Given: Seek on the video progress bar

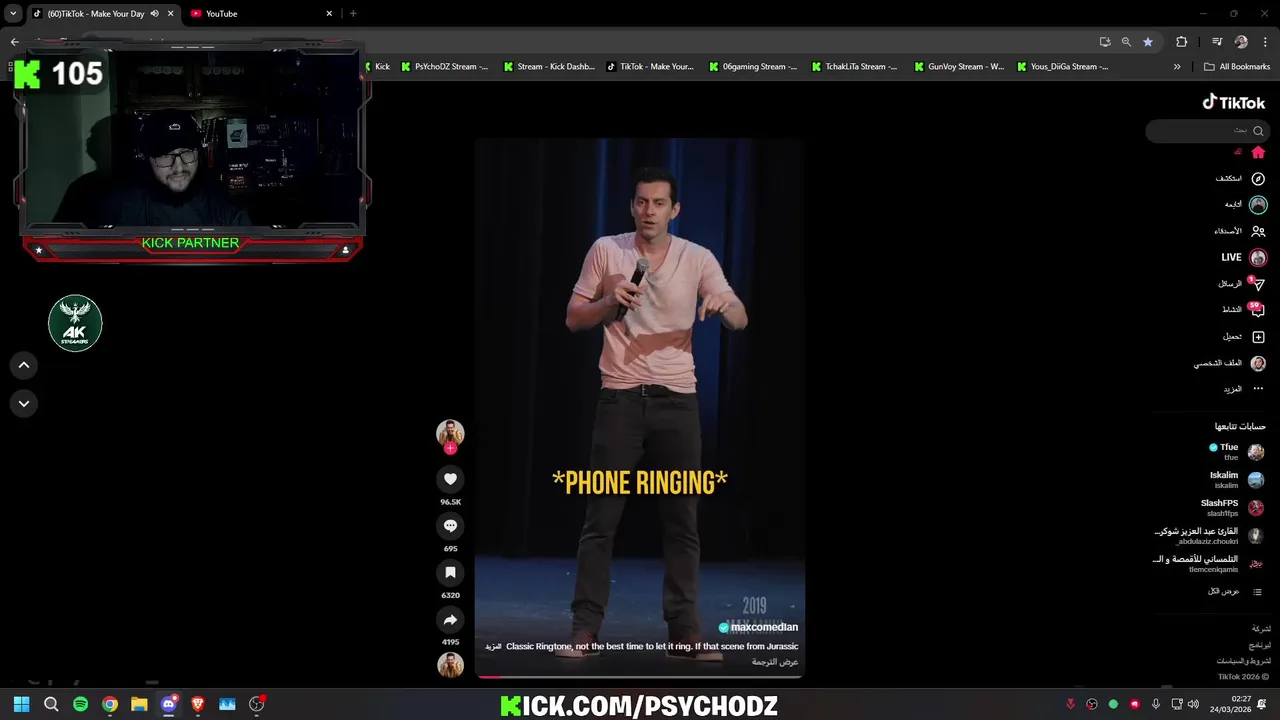Looking at the screenshot, I should point(640,677).
